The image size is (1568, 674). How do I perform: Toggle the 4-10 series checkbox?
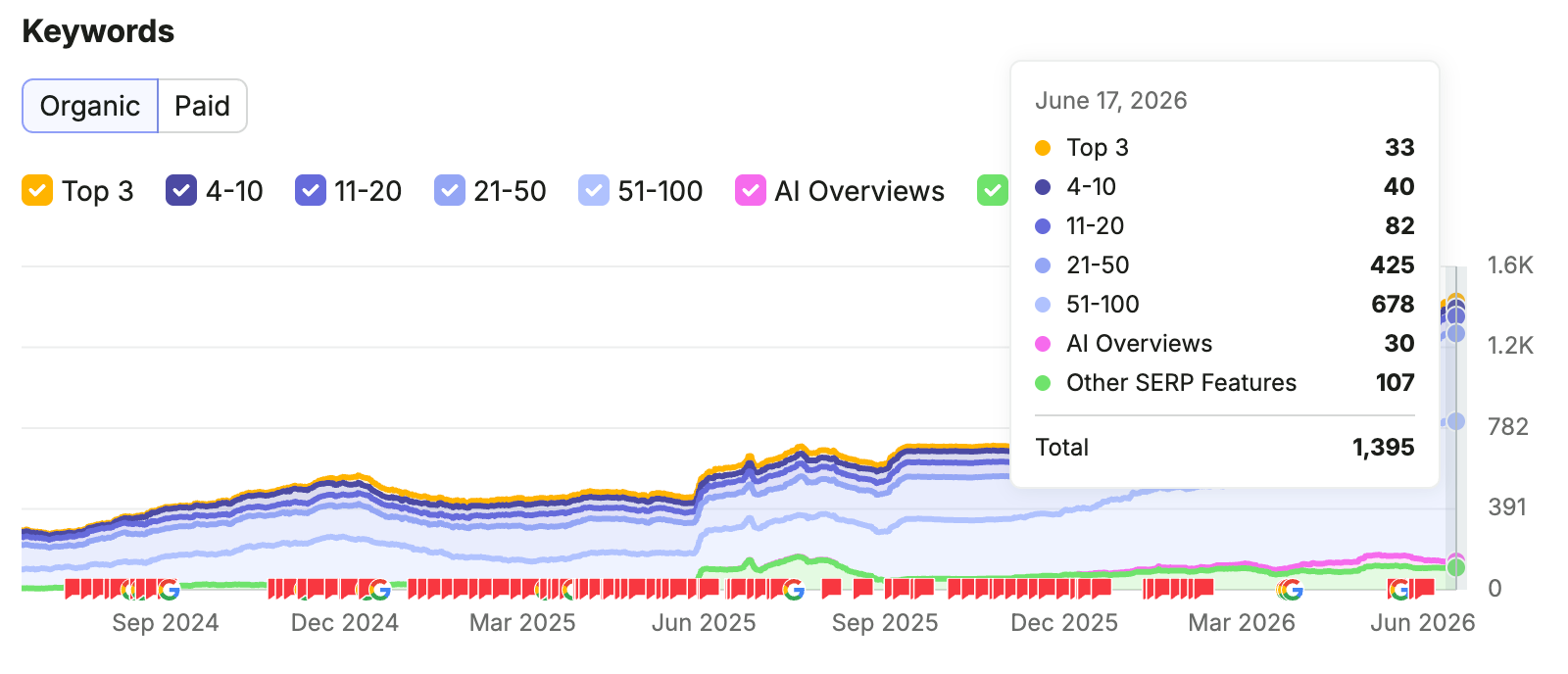click(x=181, y=190)
